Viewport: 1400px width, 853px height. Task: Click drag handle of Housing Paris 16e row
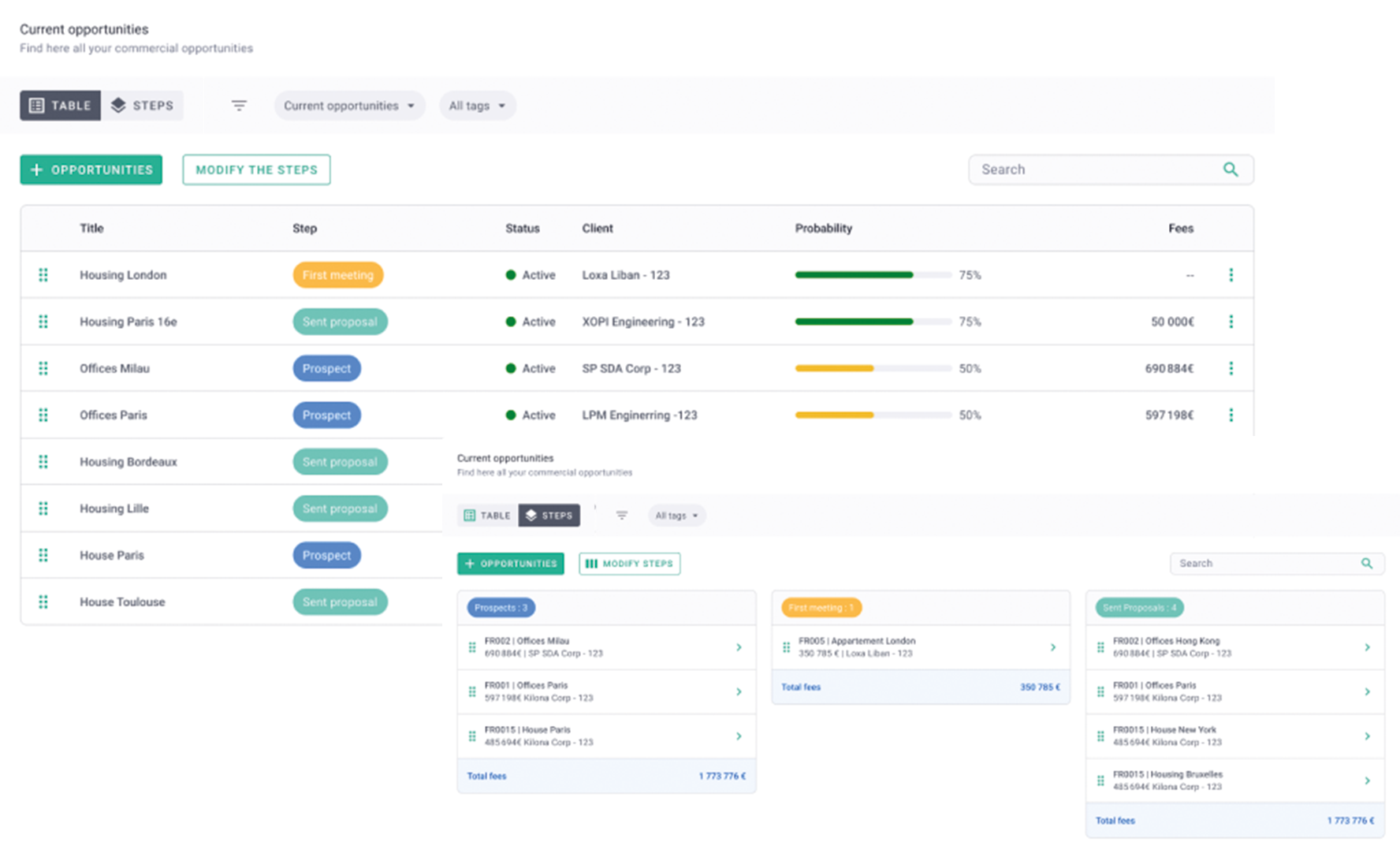tap(43, 322)
